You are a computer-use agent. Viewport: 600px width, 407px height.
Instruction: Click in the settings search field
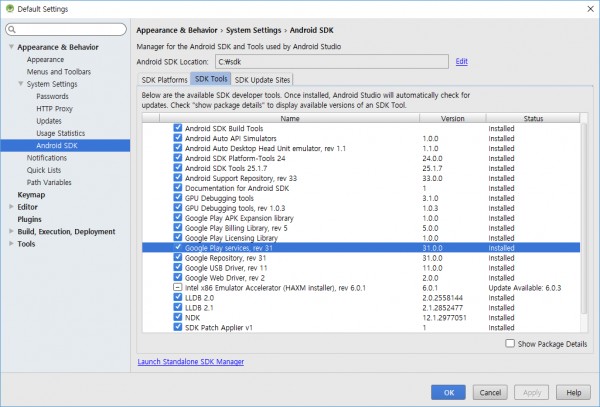pyautogui.click(x=66, y=29)
